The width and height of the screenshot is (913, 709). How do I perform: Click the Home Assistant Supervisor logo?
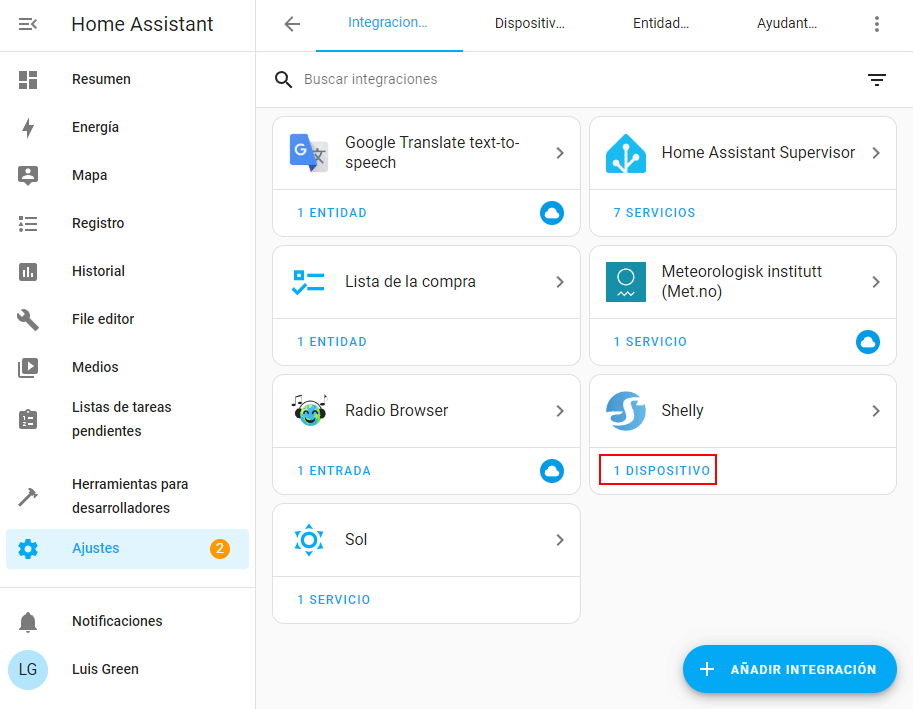coord(626,153)
